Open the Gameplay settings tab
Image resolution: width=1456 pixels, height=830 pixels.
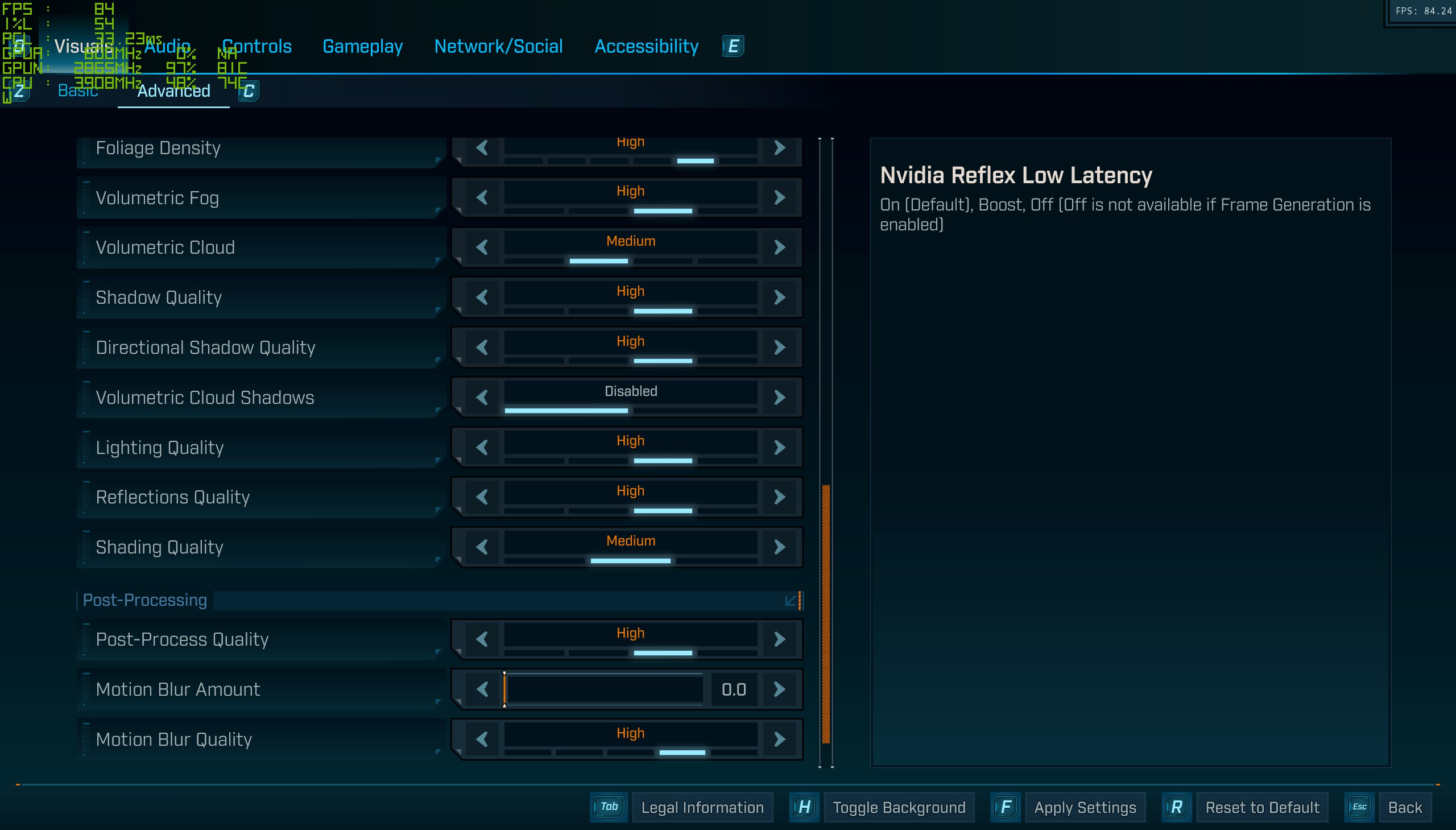[362, 46]
